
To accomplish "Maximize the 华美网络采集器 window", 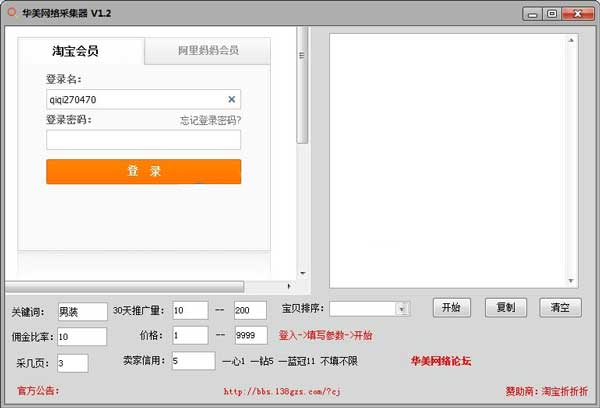I will coord(552,14).
